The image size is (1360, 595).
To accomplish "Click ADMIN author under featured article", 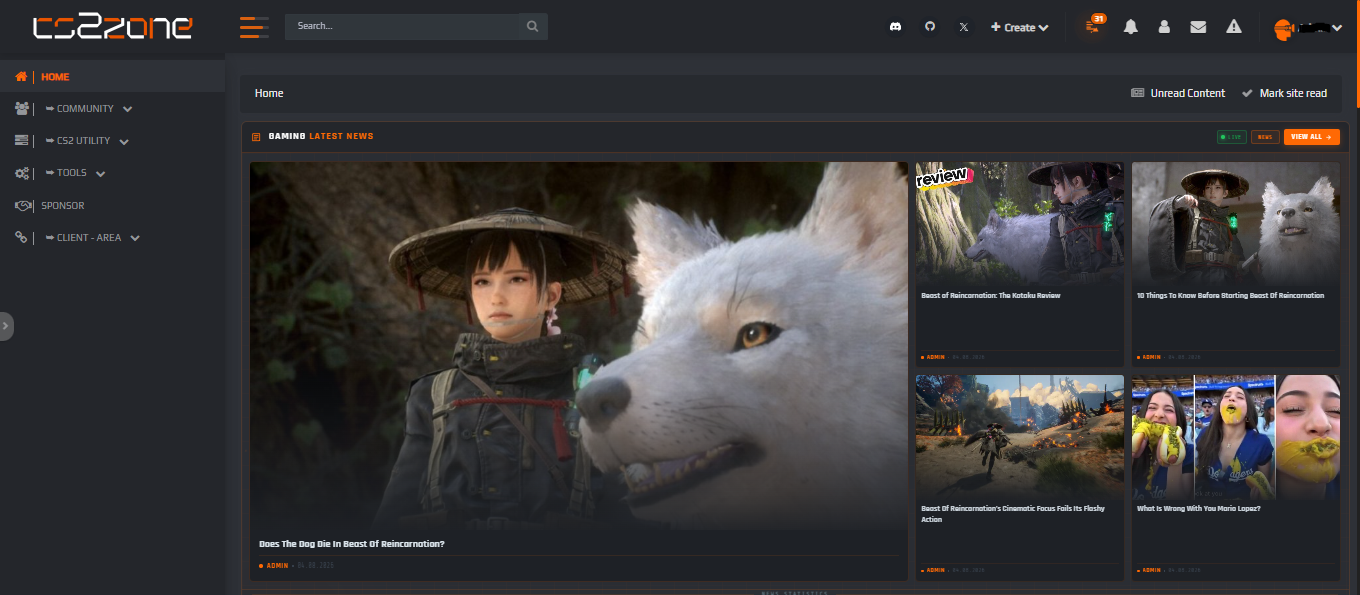I will coord(277,566).
